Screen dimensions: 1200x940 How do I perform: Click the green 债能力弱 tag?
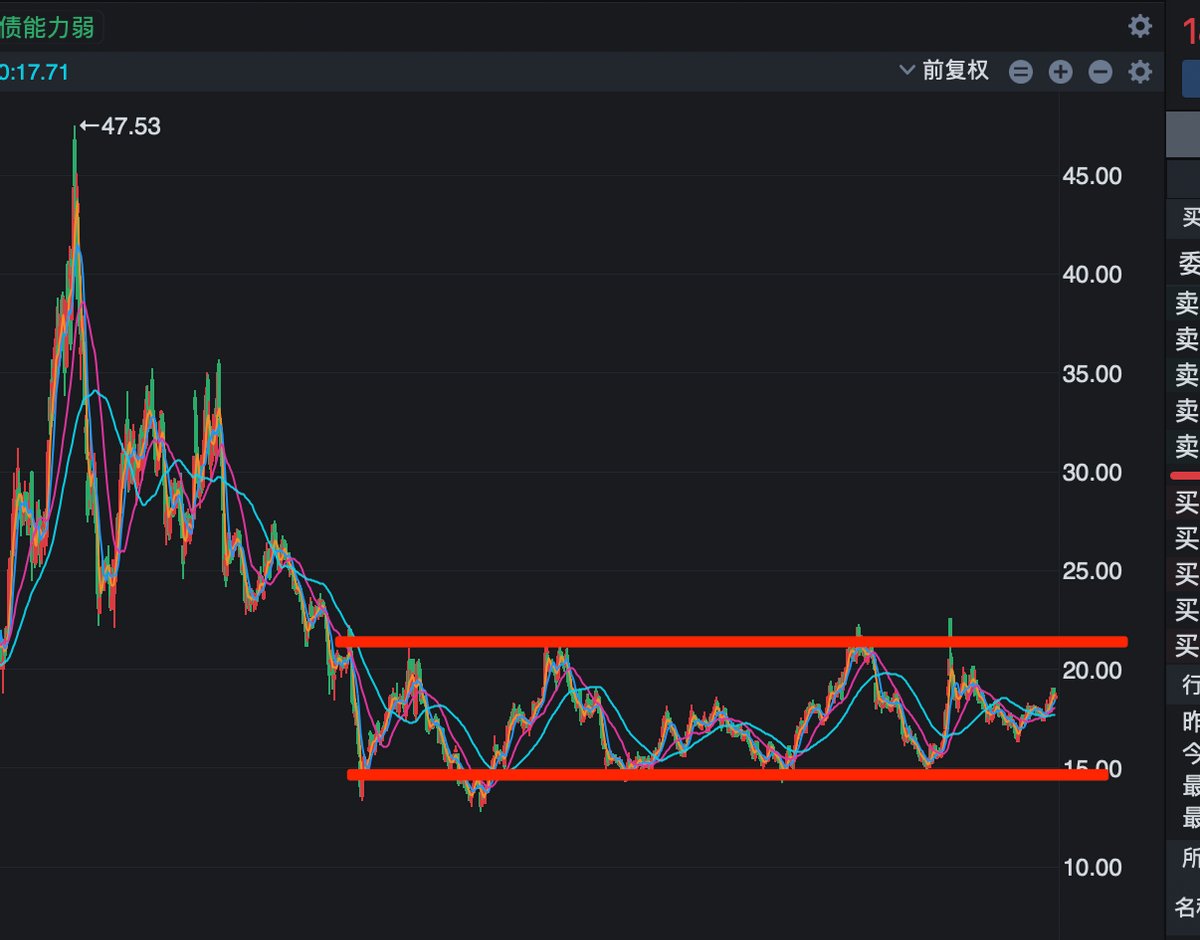point(48,27)
